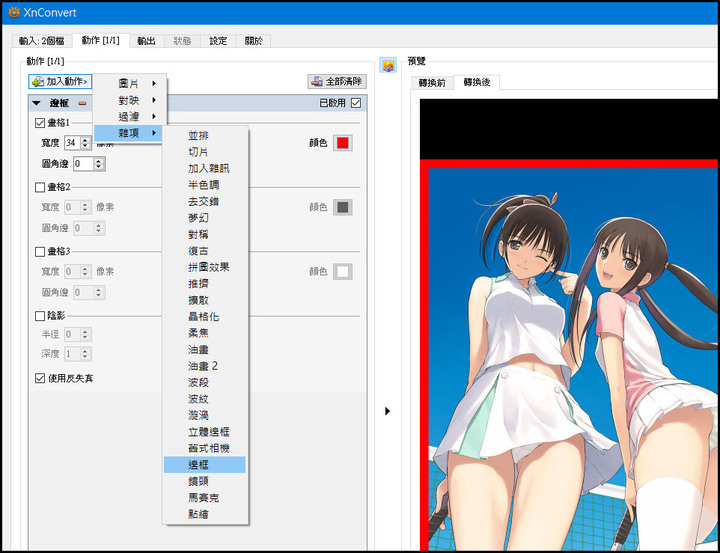
Task: Click the XnConvert app logo icon
Action: click(x=14, y=12)
